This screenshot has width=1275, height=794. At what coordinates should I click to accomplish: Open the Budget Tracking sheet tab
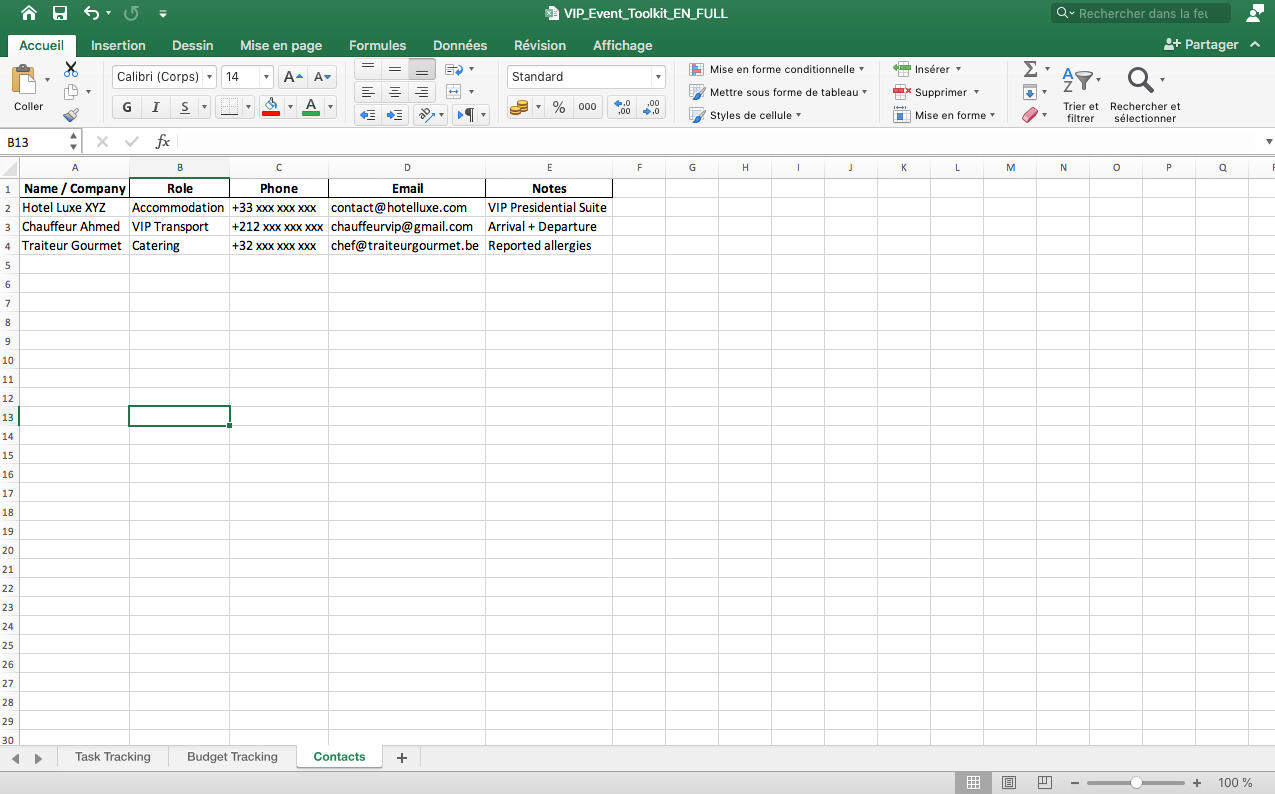pos(232,757)
